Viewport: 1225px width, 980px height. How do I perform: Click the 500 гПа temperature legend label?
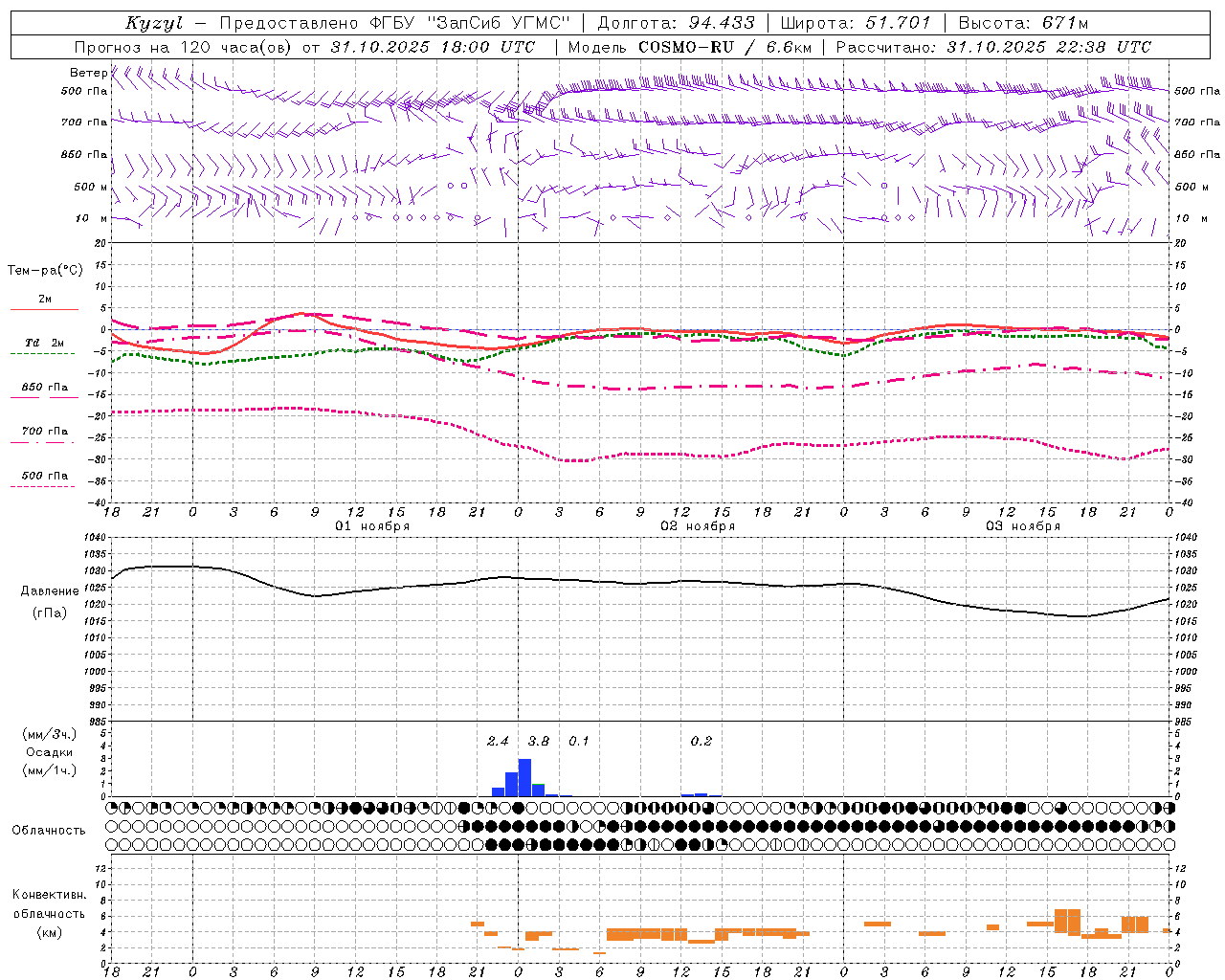45,476
